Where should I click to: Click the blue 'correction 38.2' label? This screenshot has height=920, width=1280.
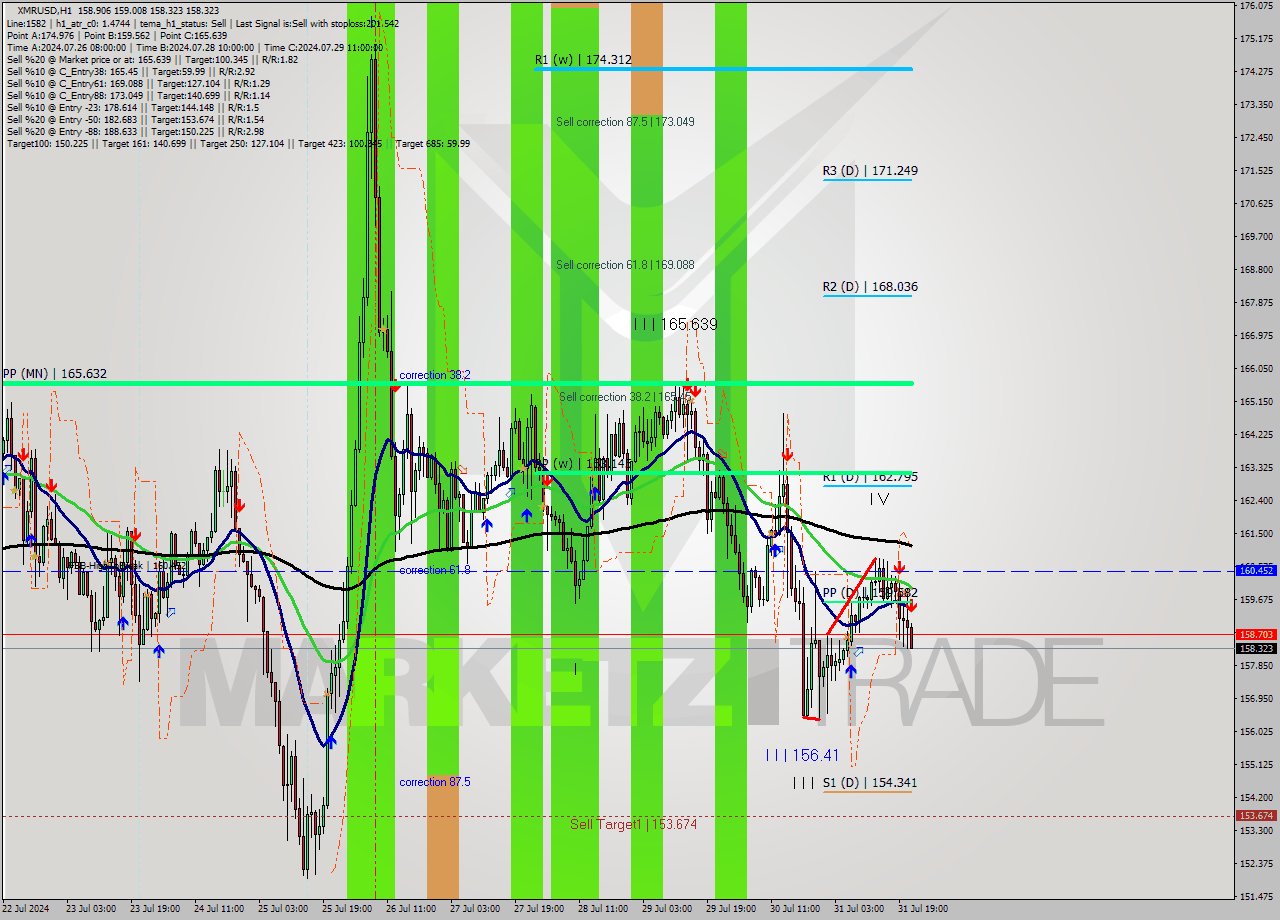pos(435,375)
